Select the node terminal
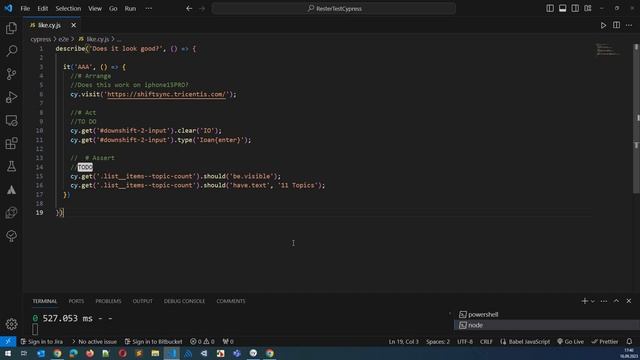The width and height of the screenshot is (640, 360). (x=546, y=325)
